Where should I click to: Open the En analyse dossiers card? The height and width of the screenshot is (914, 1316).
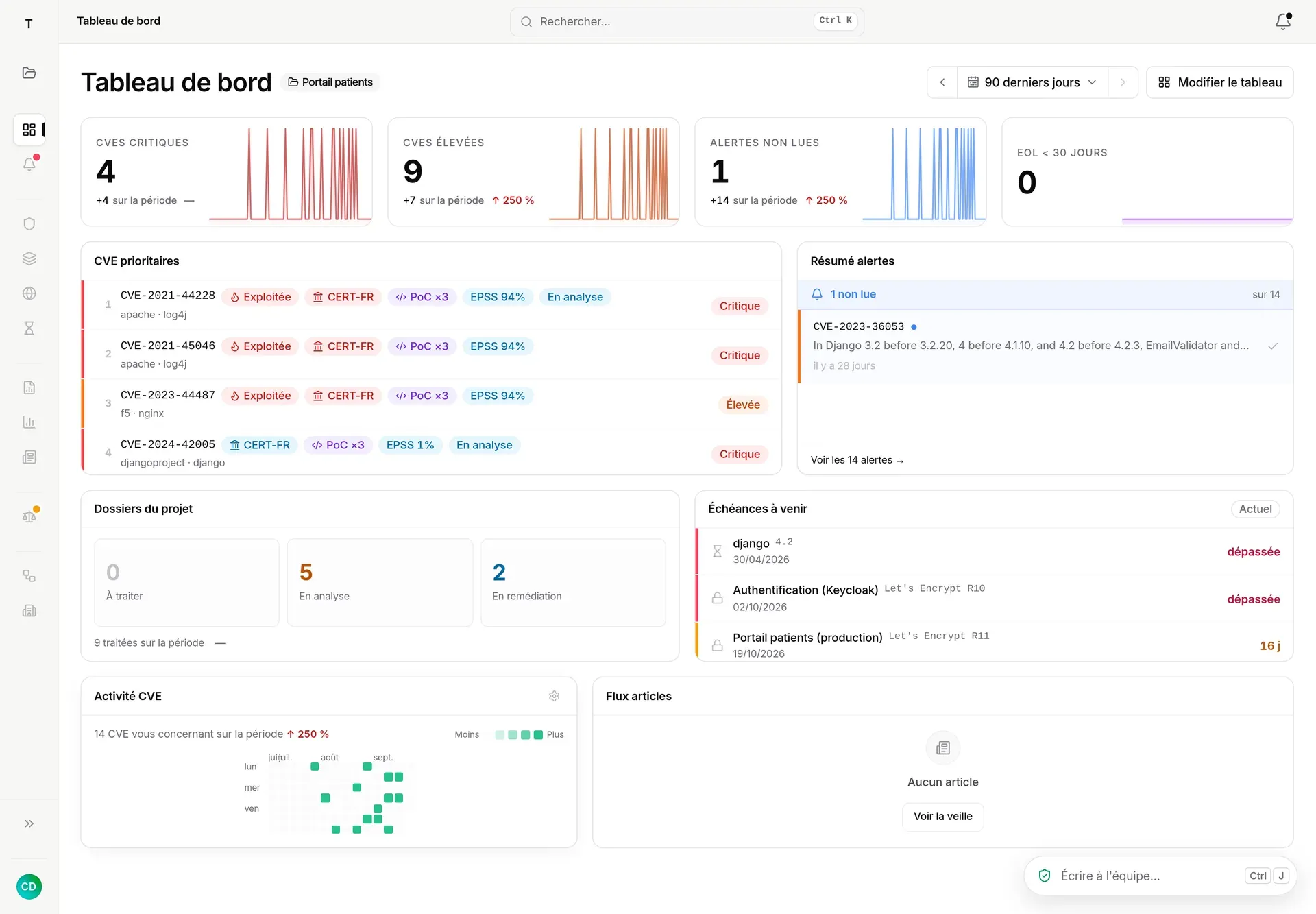(x=380, y=582)
